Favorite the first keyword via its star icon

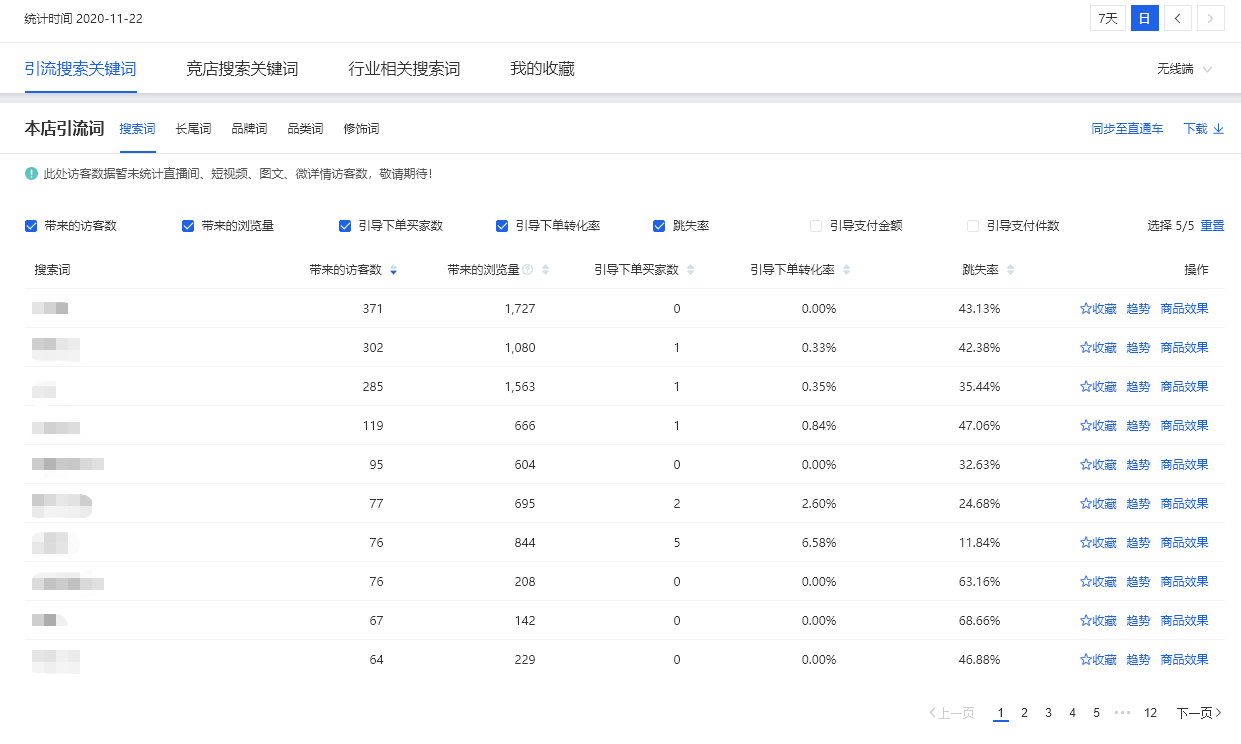click(1084, 308)
